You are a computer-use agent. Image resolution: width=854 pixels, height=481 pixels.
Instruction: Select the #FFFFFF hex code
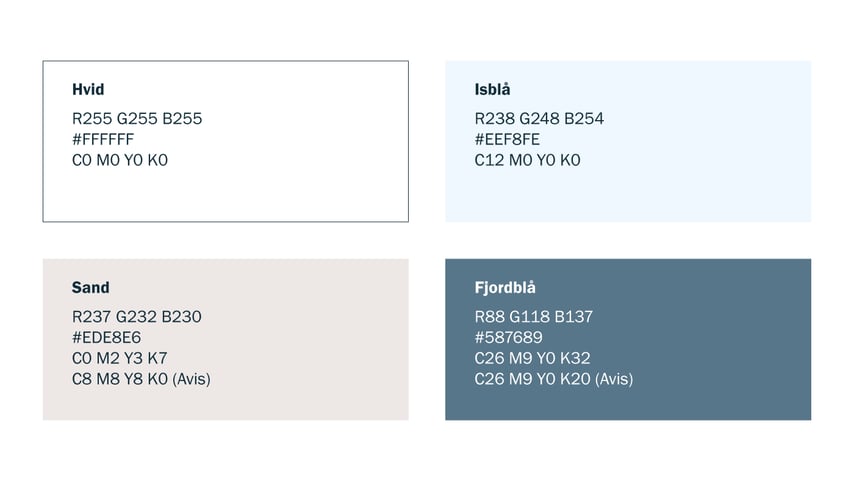pyautogui.click(x=103, y=139)
